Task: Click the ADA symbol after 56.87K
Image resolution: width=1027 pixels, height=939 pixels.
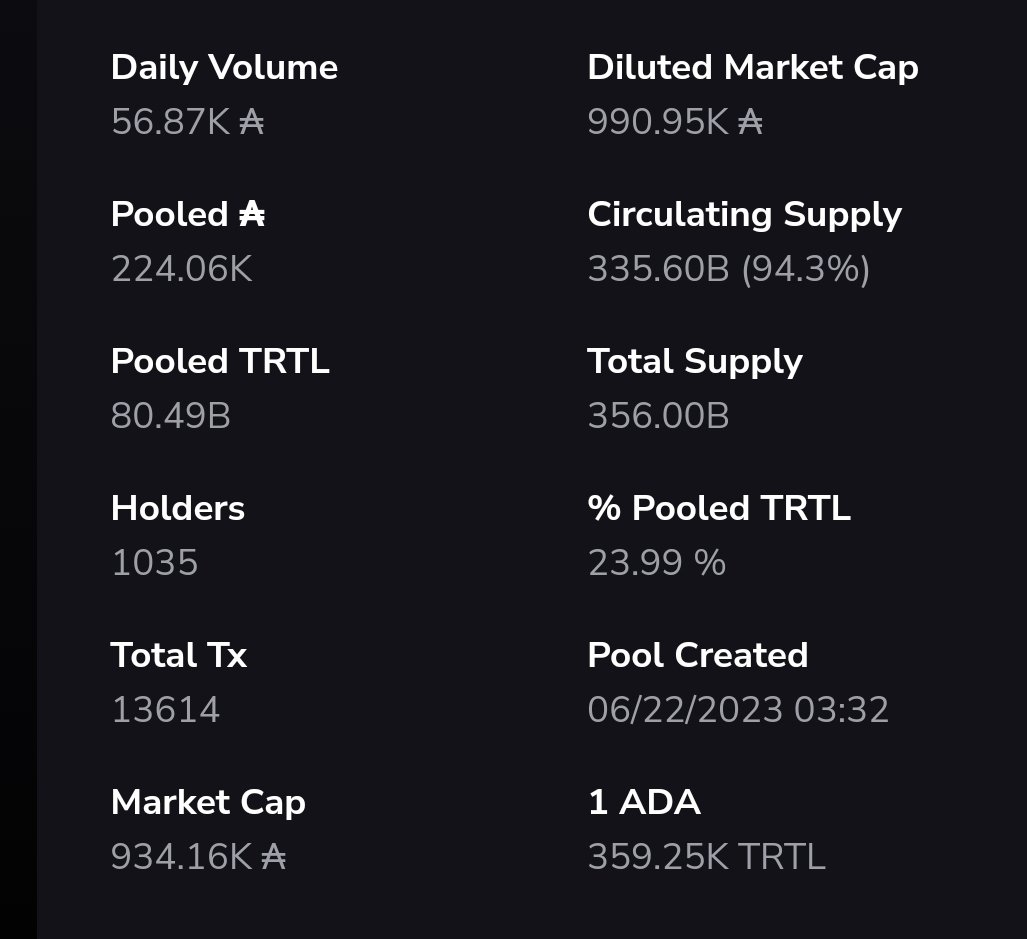Action: click(252, 122)
